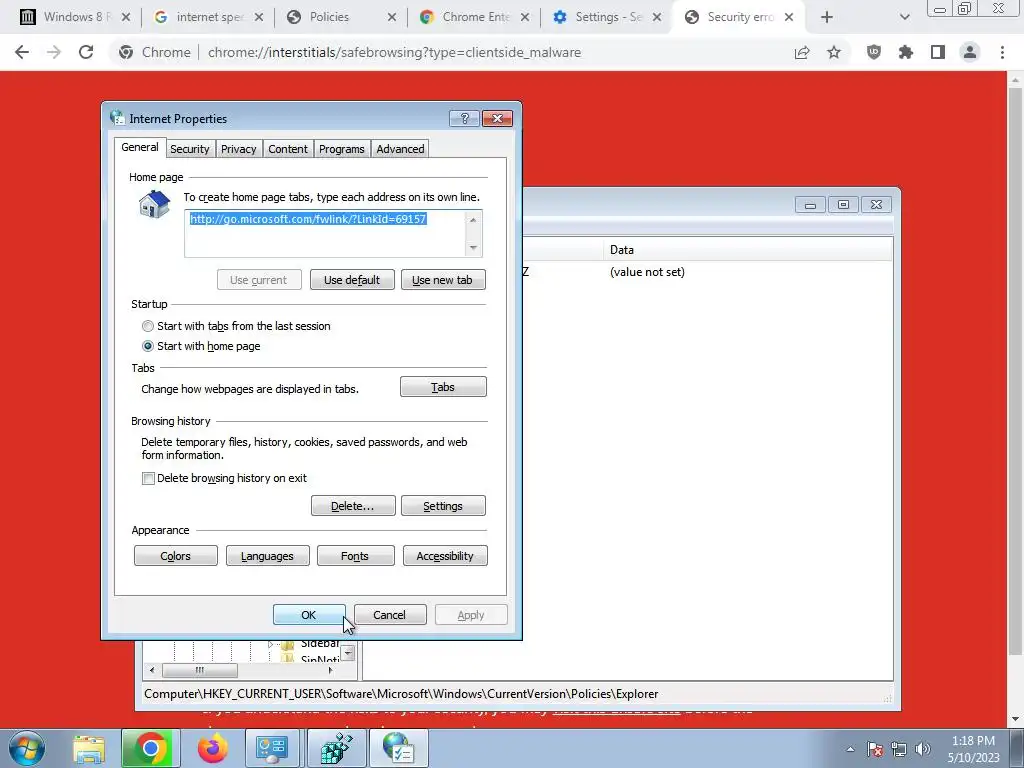Open the Extensions puzzle icon
1024x768 pixels.
click(x=906, y=52)
